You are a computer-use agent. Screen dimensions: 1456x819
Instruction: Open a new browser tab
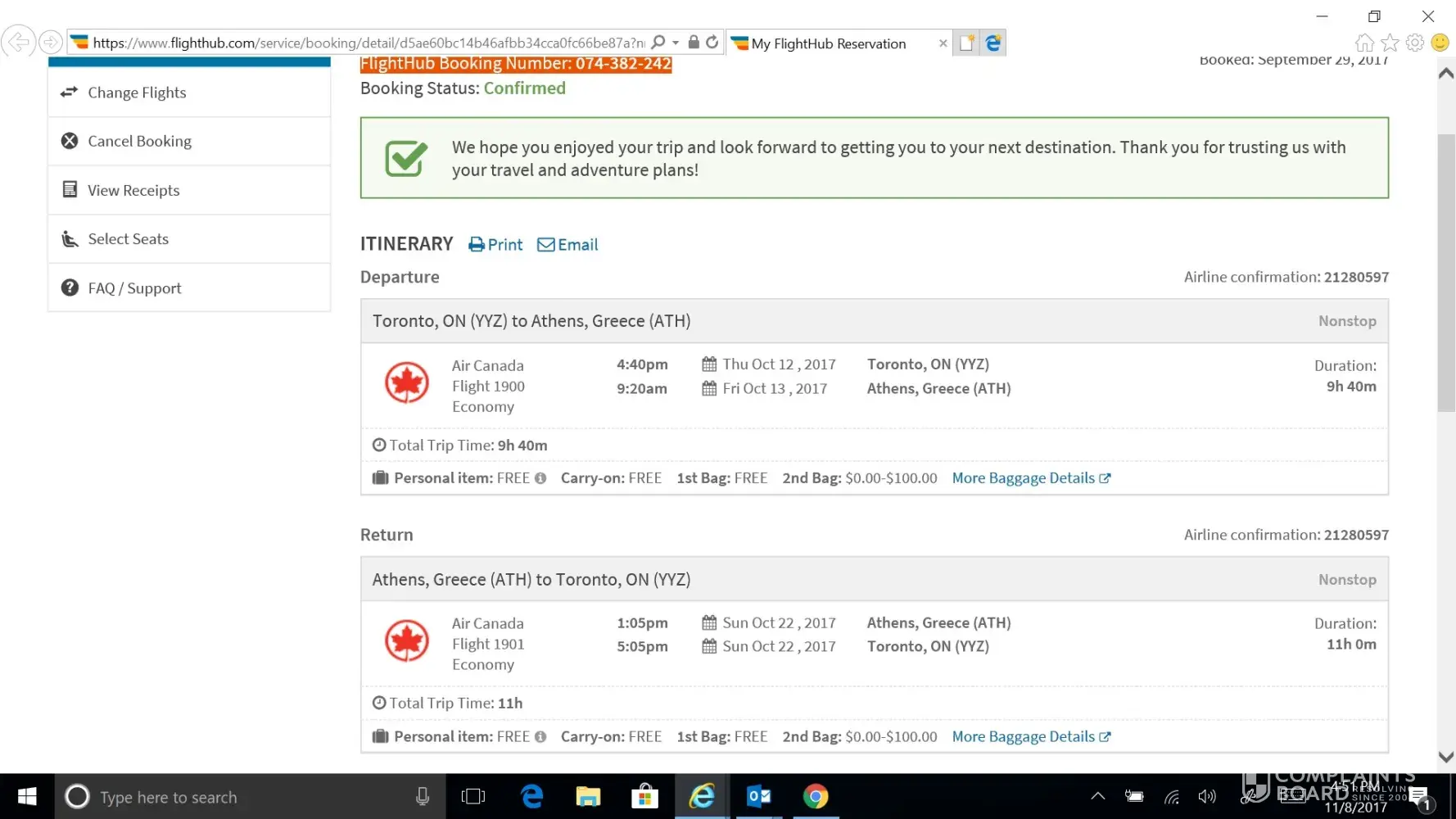967,43
